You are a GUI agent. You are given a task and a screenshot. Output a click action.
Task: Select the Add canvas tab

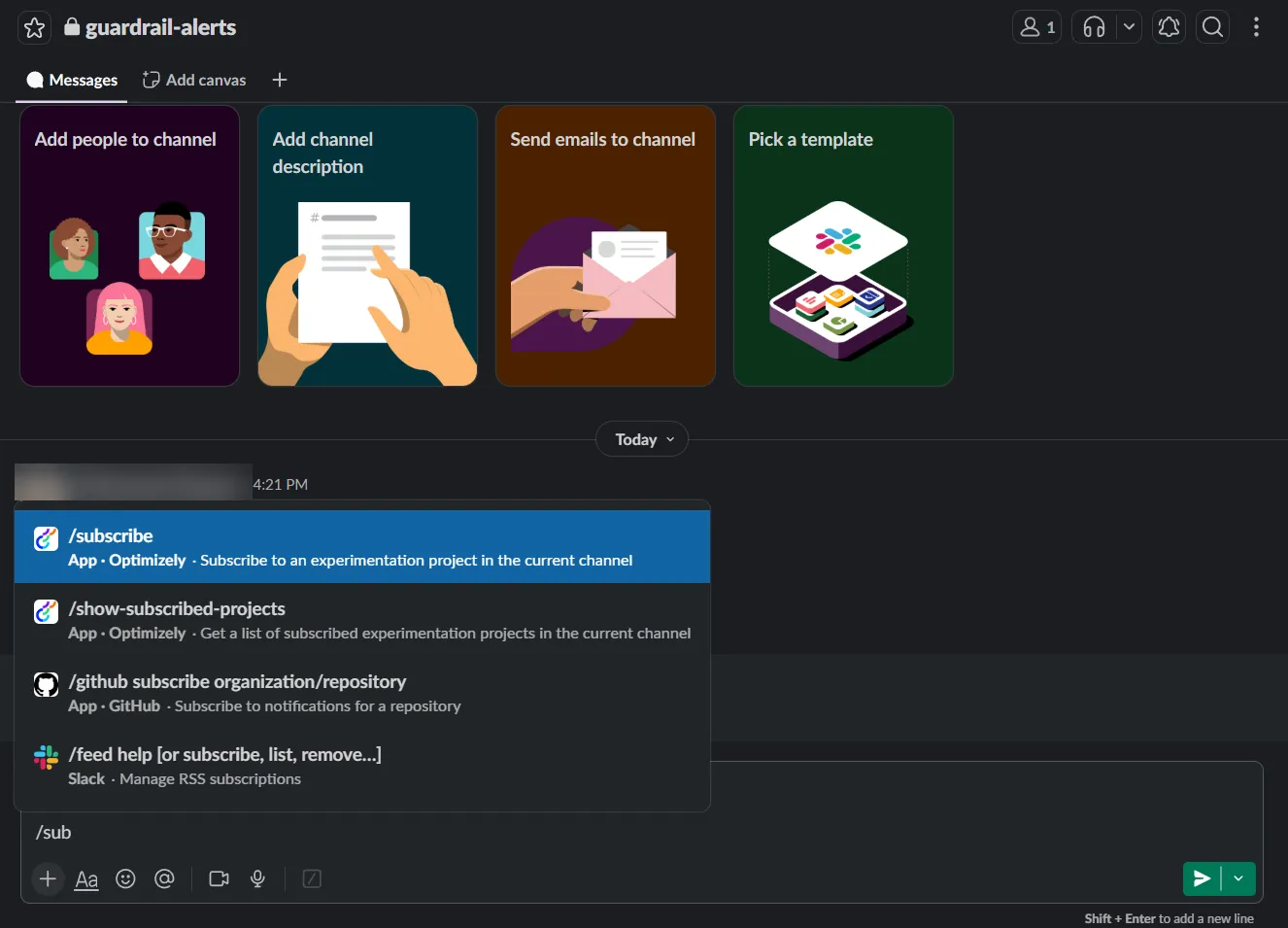click(194, 80)
